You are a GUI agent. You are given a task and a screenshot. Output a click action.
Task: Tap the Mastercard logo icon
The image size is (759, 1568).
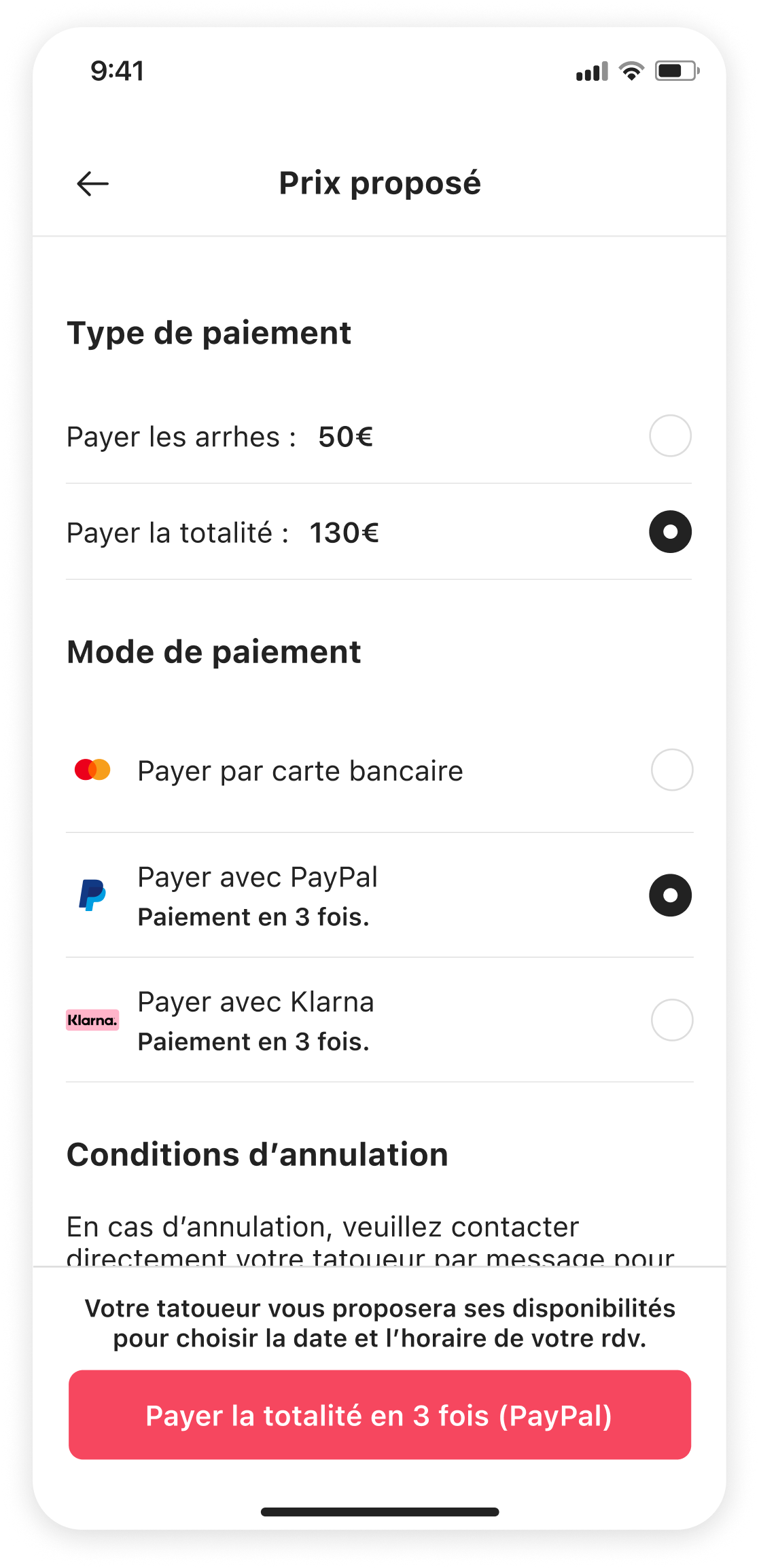pos(92,770)
